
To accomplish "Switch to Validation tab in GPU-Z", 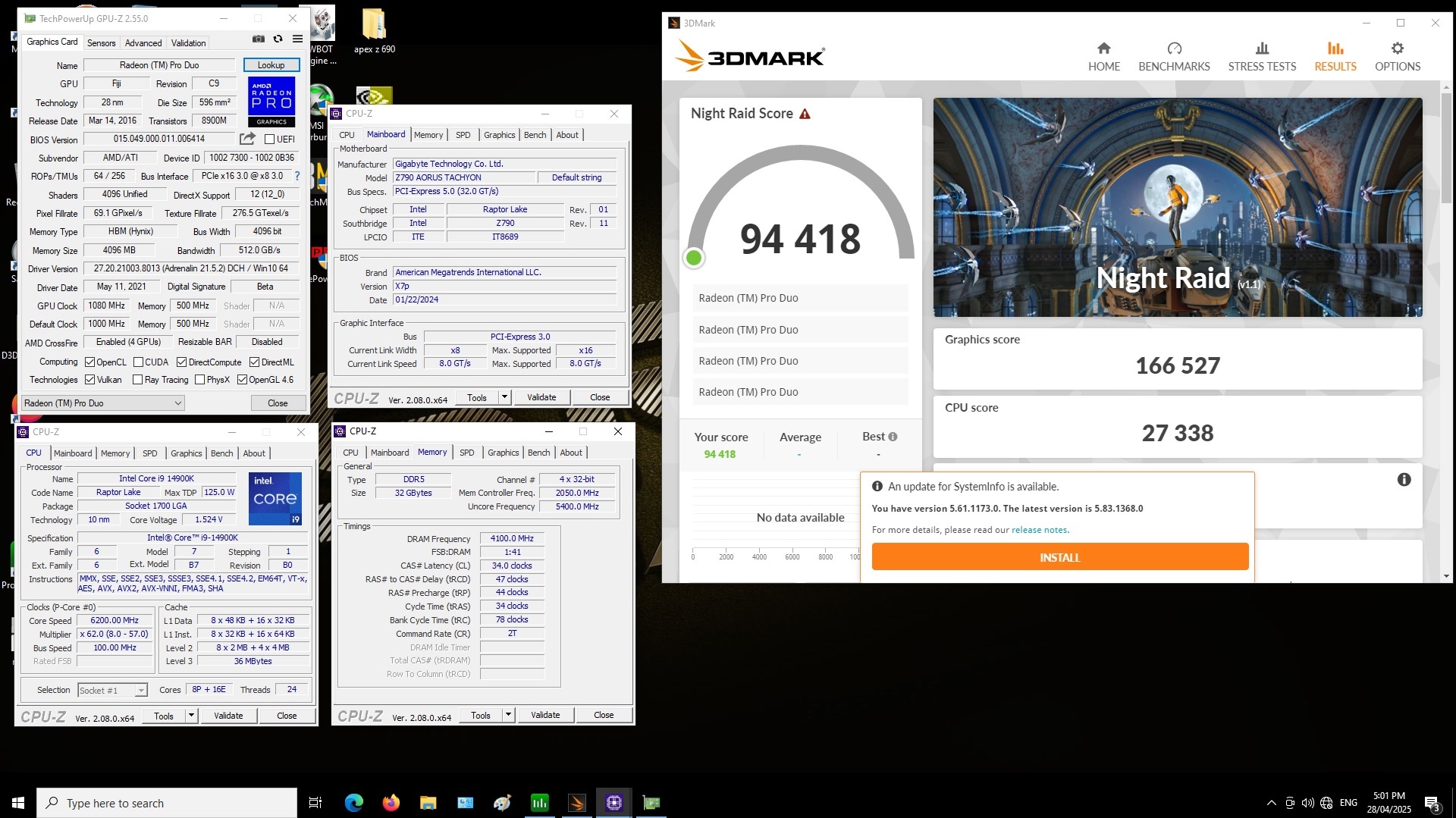I will pyautogui.click(x=188, y=43).
